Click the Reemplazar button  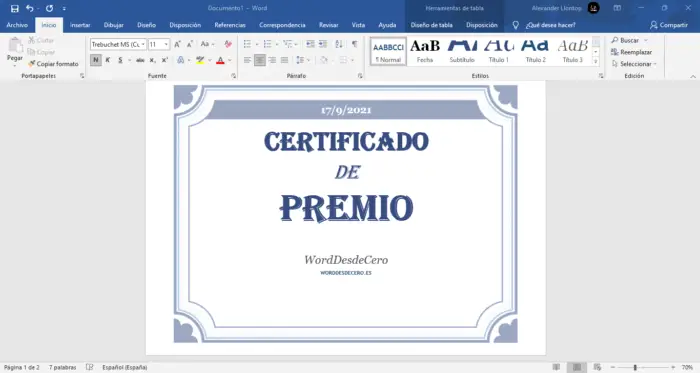point(632,52)
